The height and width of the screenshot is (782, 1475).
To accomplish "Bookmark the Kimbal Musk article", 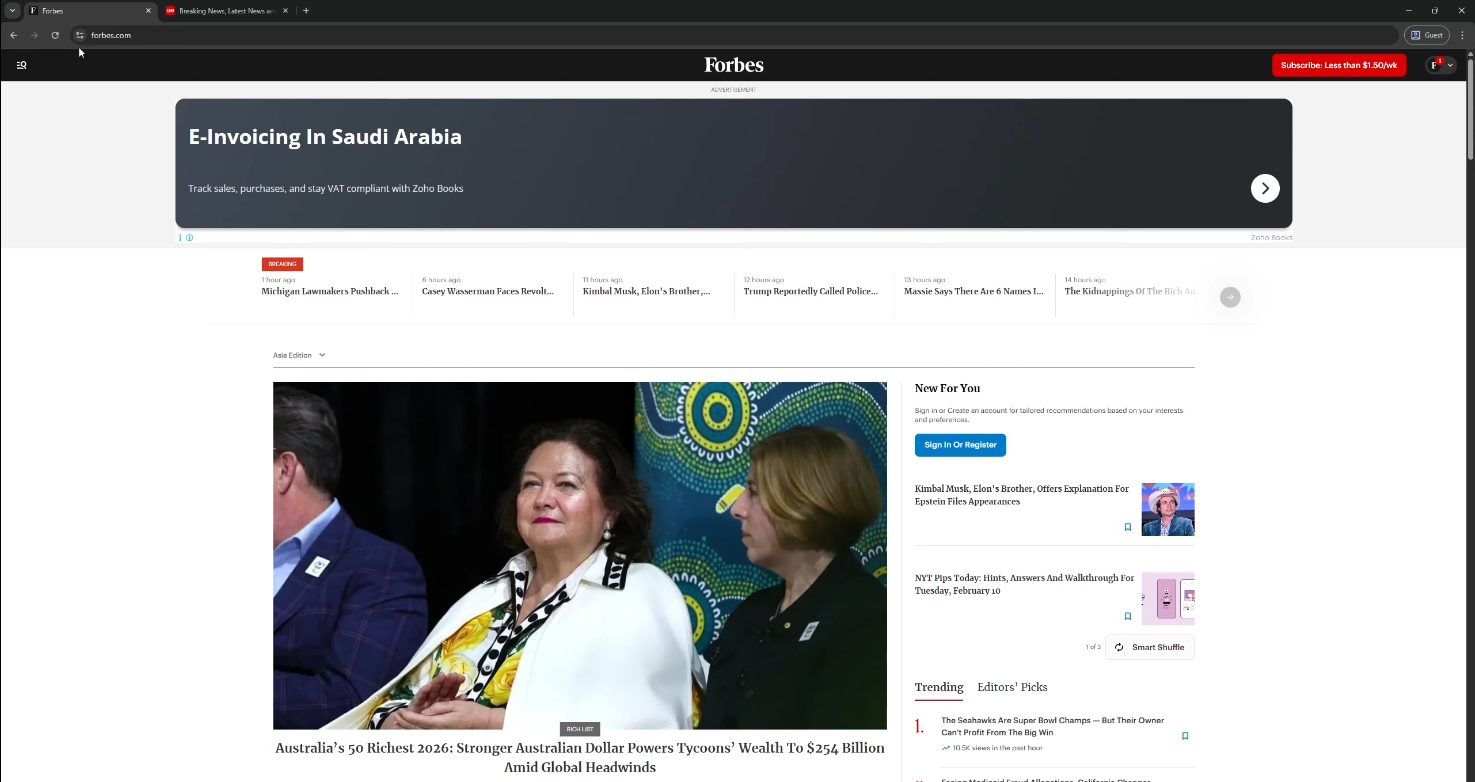I will point(1127,527).
